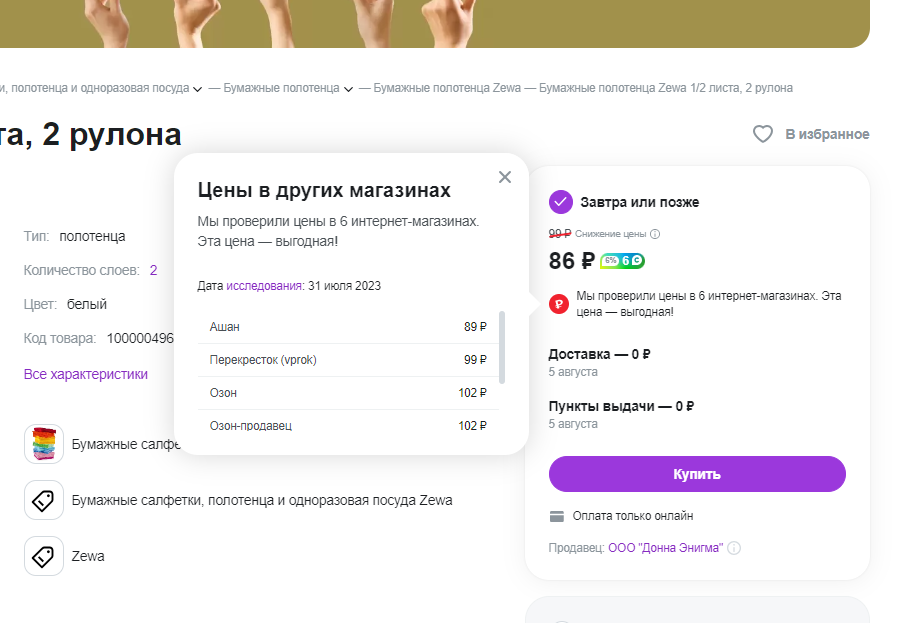The height and width of the screenshot is (623, 903).
Task: Open the В избранное label
Action: click(x=827, y=134)
